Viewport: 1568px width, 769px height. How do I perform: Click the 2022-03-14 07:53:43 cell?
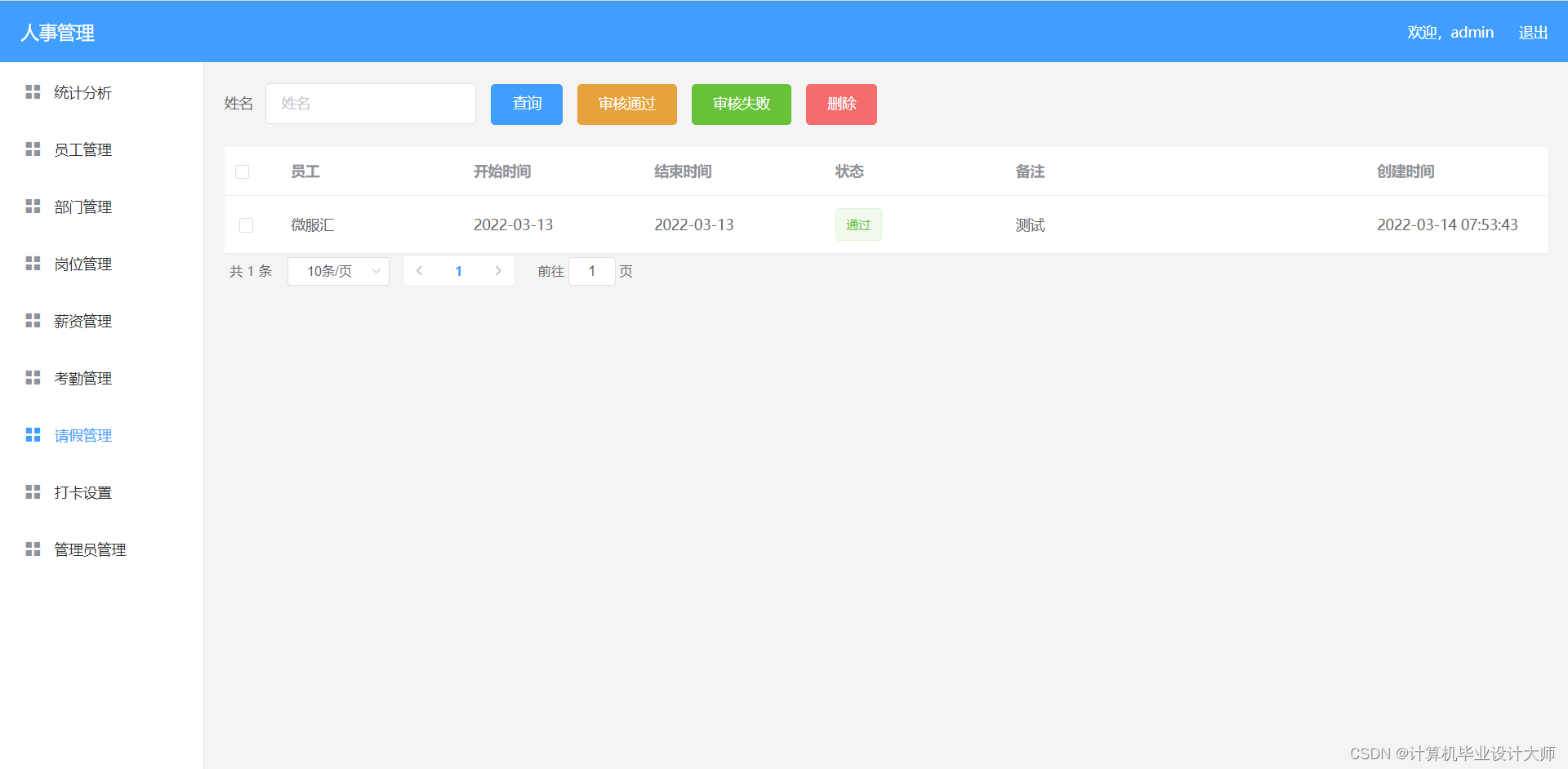(x=1447, y=224)
